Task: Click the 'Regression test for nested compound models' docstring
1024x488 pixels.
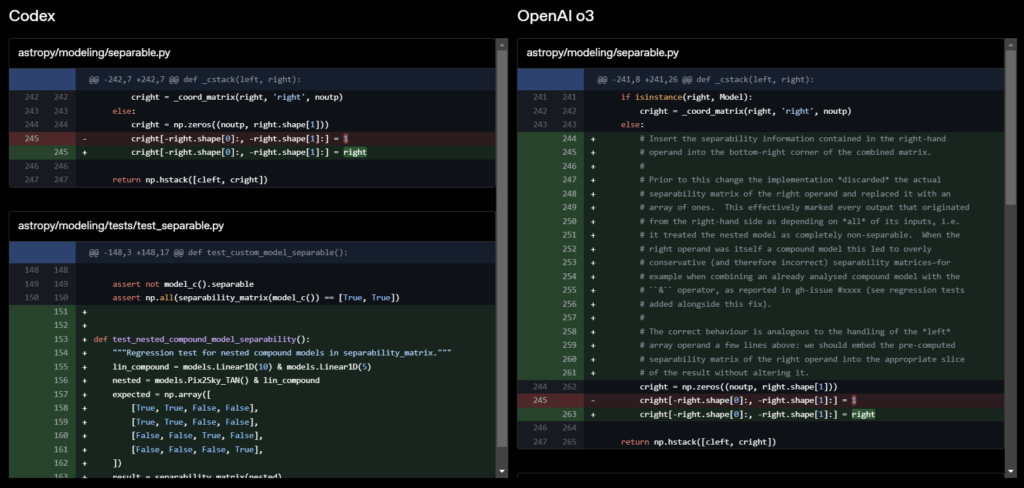Action: (283, 353)
